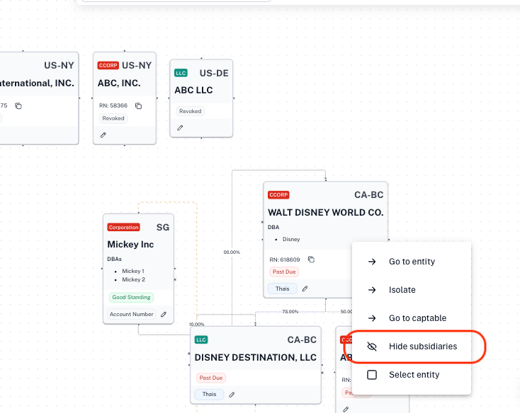Check the Select entity checkbox

(x=372, y=375)
